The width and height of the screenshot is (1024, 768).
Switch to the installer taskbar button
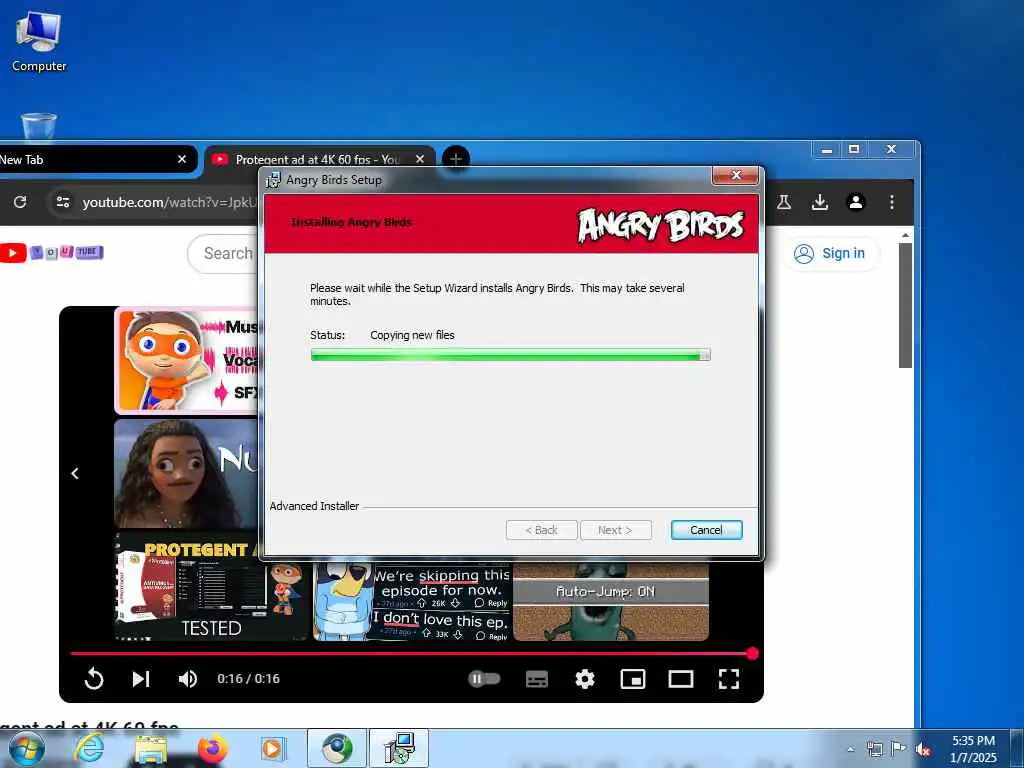coord(399,749)
